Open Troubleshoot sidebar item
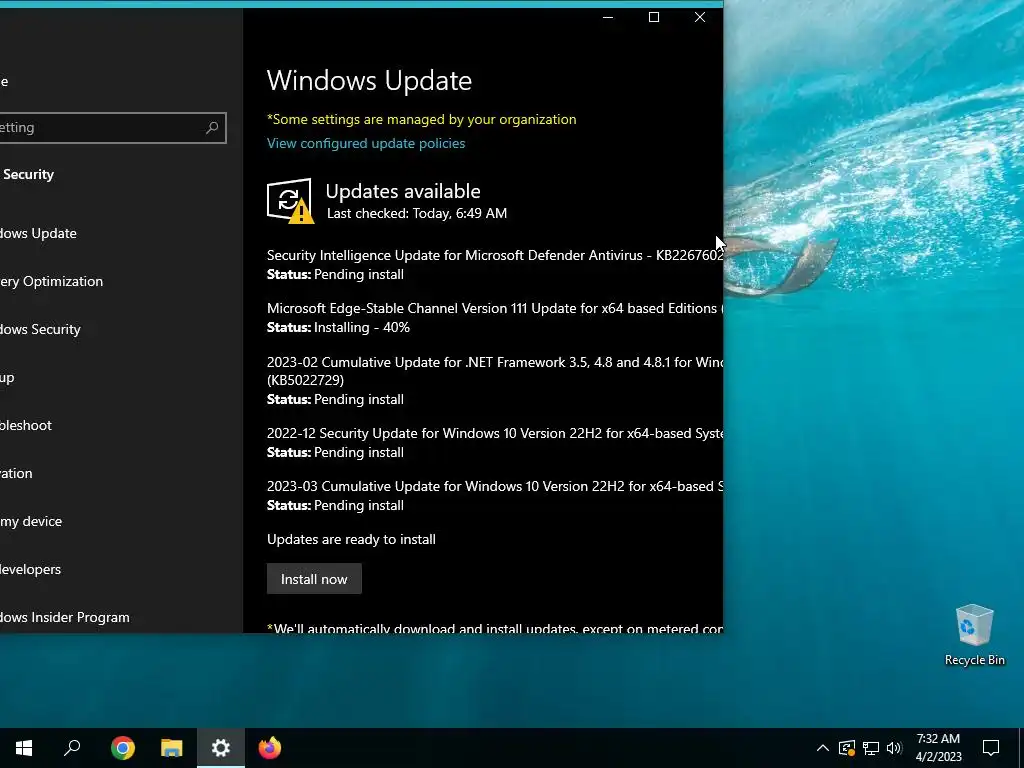 click(x=26, y=425)
